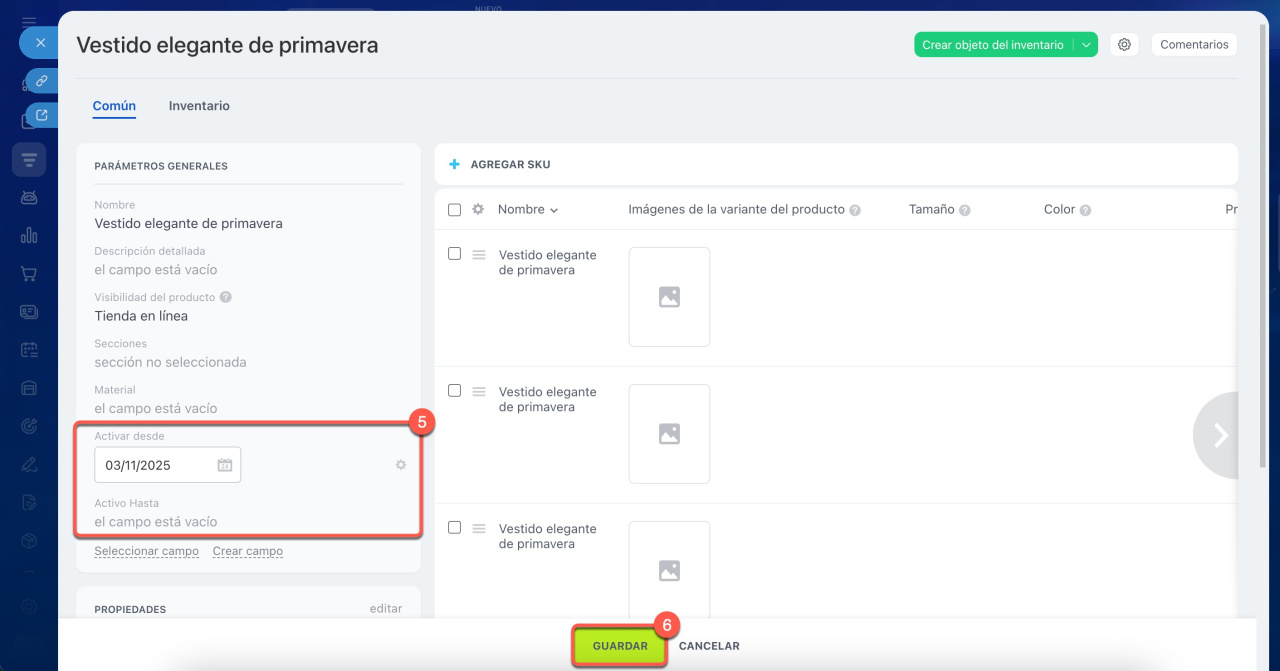Check the third Vestido elegante SKU row

(454, 527)
